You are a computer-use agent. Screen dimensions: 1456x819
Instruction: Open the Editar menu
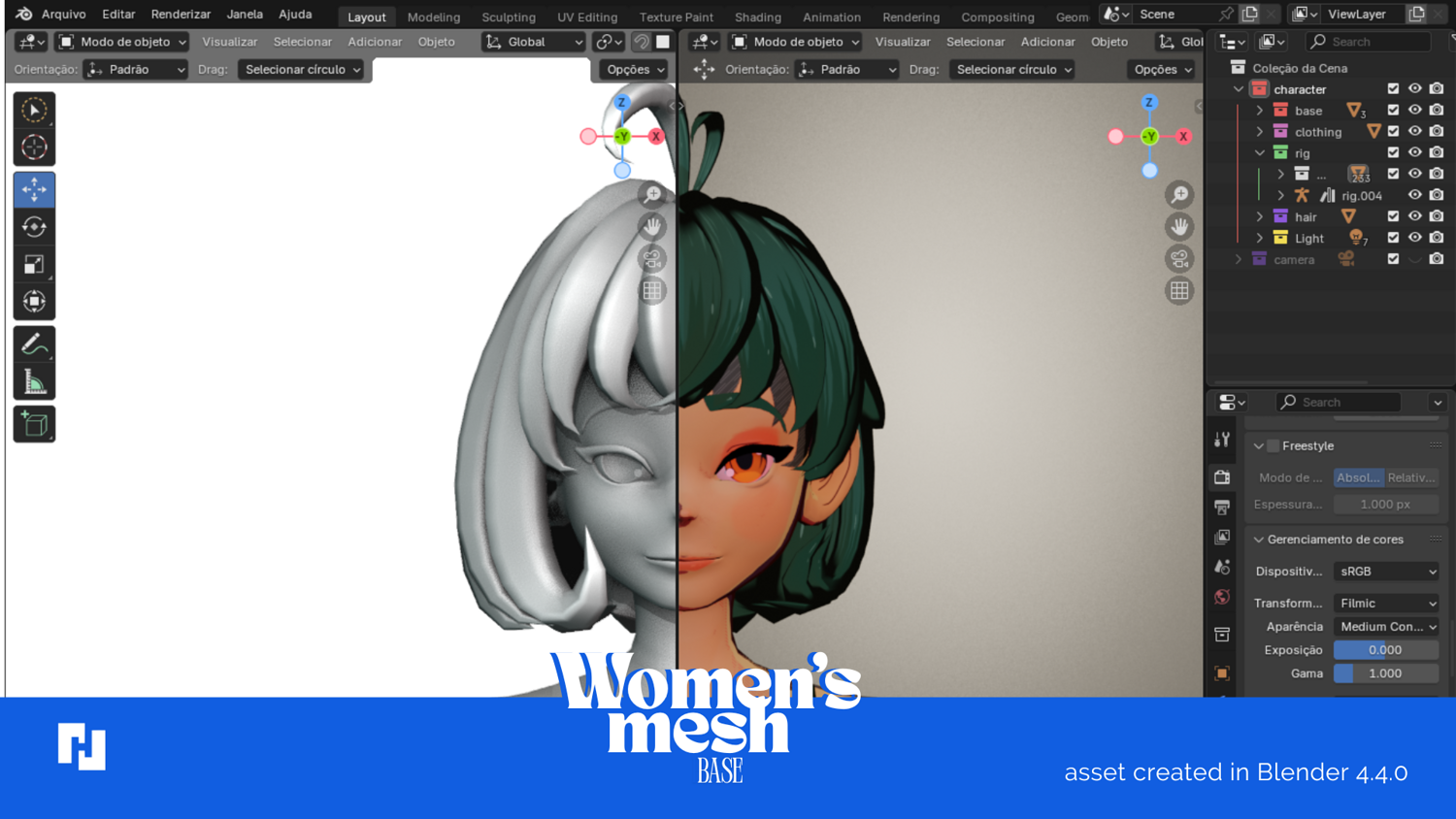118,15
